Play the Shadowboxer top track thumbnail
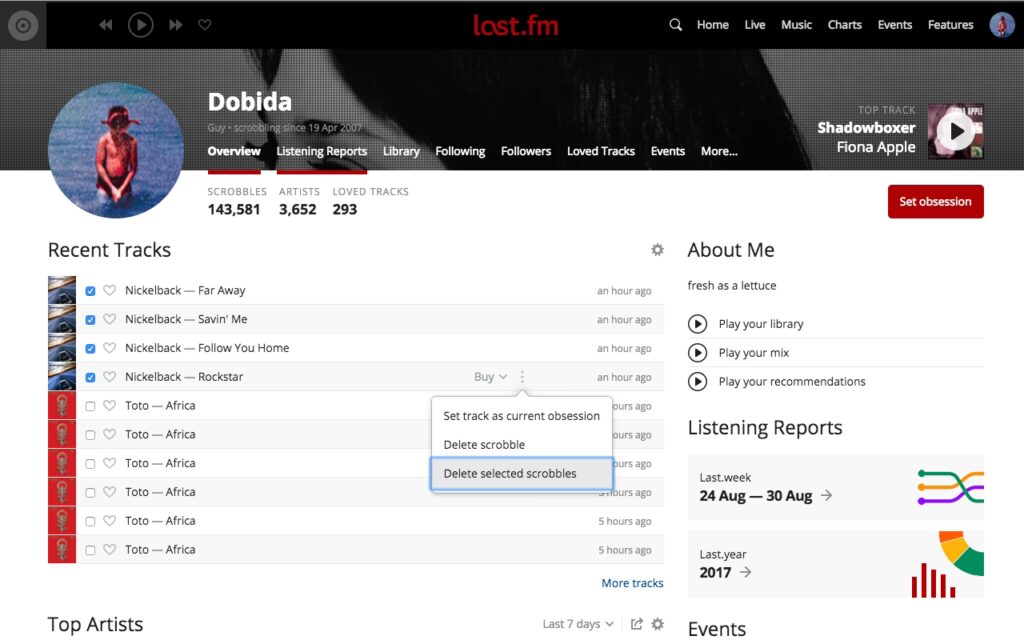Image resolution: width=1024 pixels, height=640 pixels. [x=956, y=130]
